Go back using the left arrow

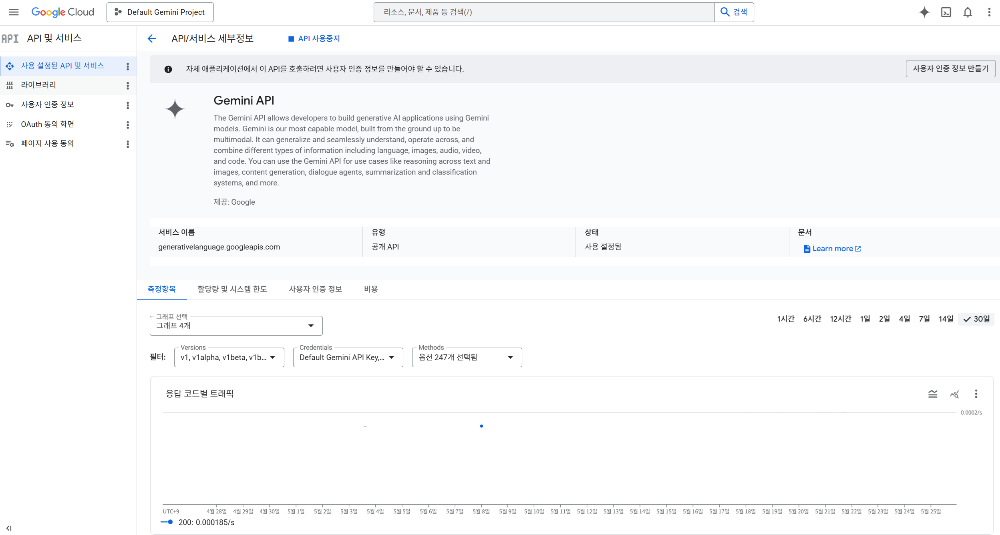[x=152, y=38]
